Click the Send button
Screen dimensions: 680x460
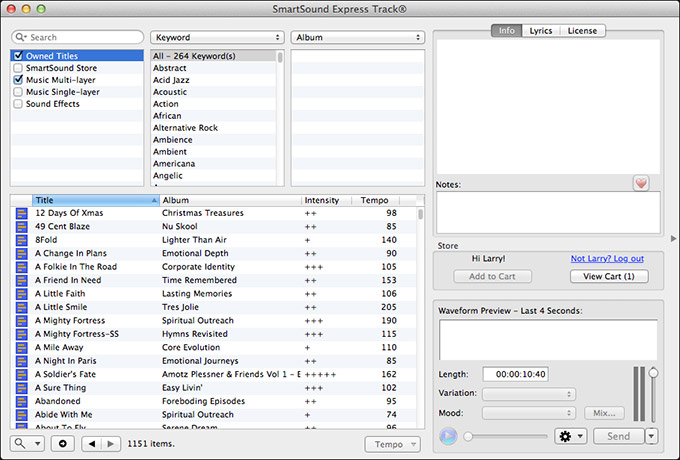[x=618, y=436]
